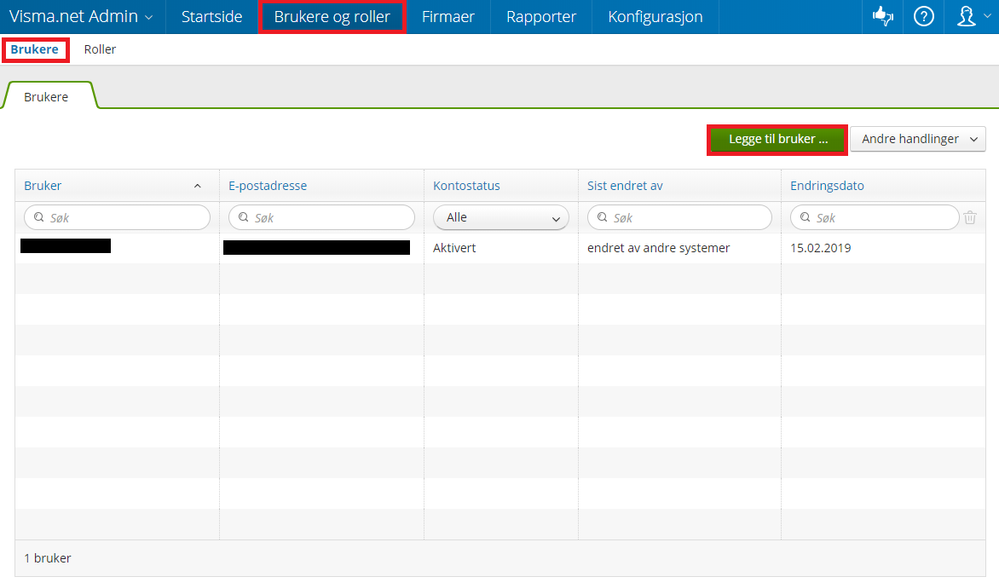The image size is (999, 588).
Task: Click the E-postadresse search field
Action: coord(322,218)
